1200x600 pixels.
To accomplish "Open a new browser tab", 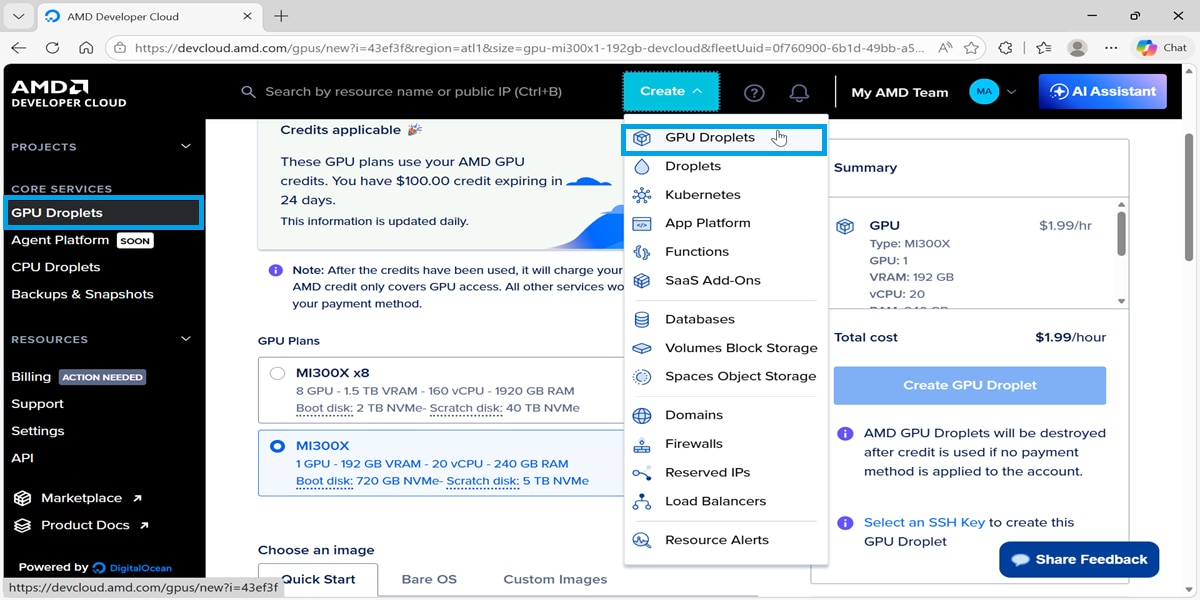I will coord(281,16).
